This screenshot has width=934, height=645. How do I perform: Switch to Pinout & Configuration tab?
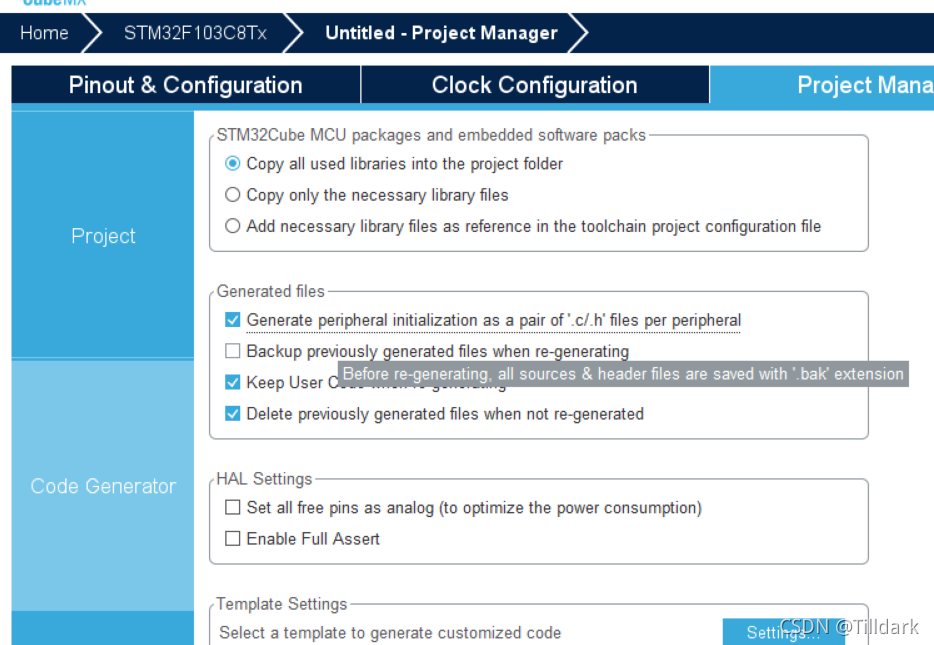coord(185,86)
